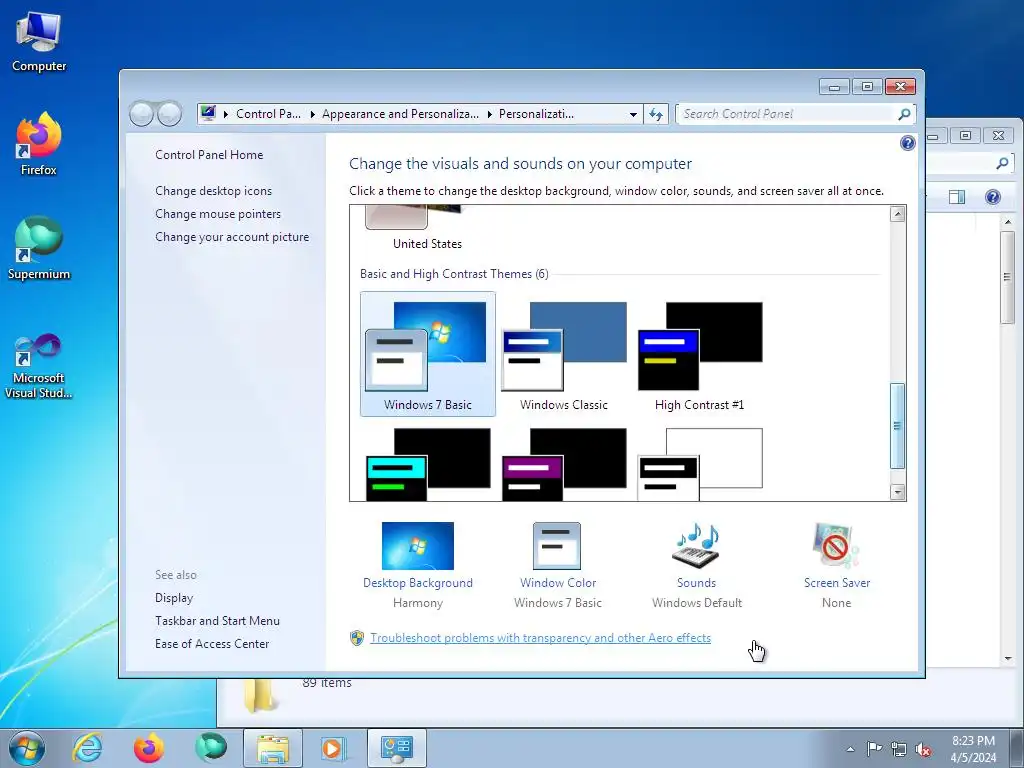The image size is (1024, 768).
Task: Click the Desktop Background text link
Action: (418, 583)
